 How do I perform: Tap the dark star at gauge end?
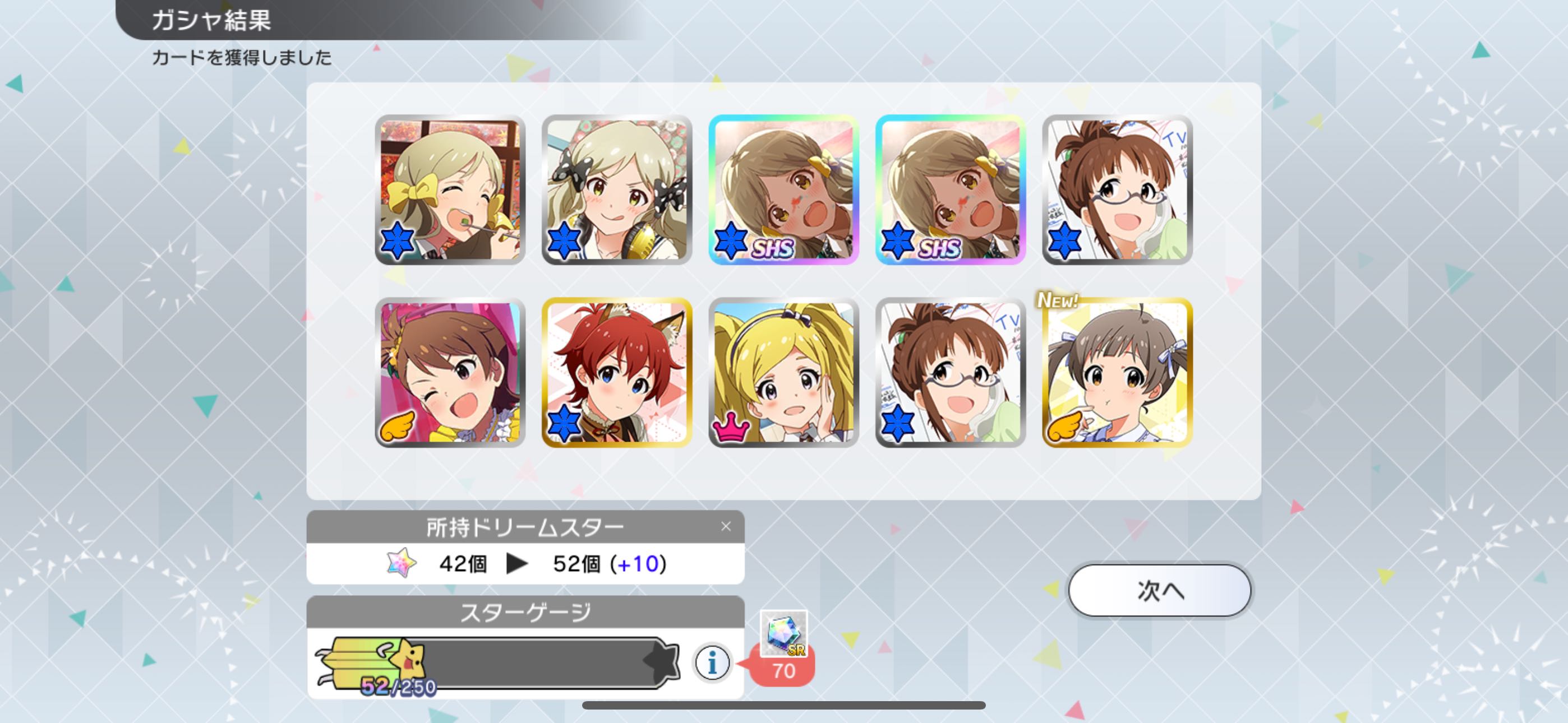point(662,660)
